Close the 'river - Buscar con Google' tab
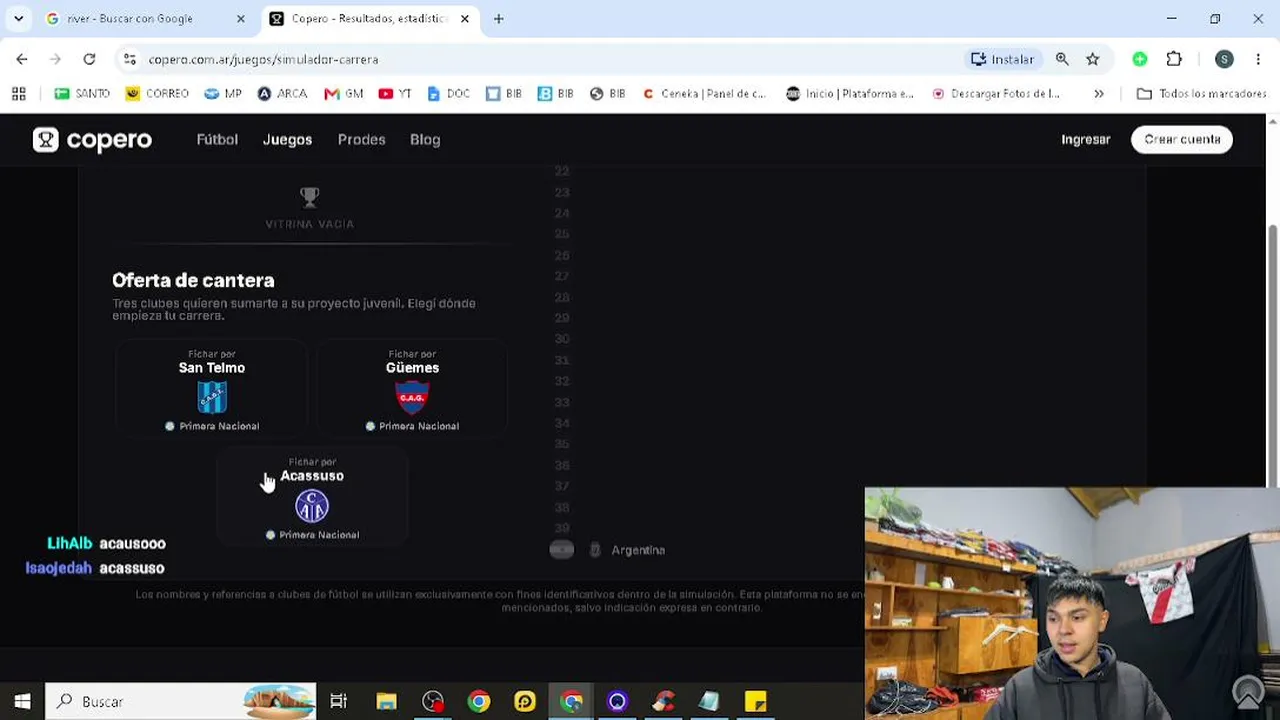The width and height of the screenshot is (1280, 720). pyautogui.click(x=240, y=19)
